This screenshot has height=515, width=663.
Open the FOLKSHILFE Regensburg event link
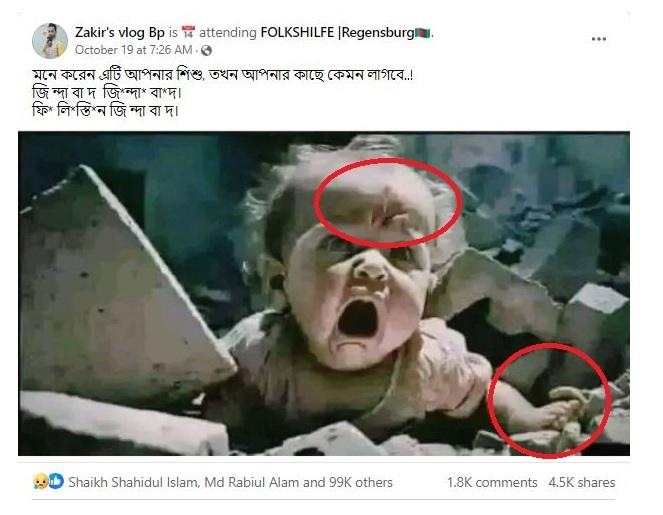(x=337, y=33)
